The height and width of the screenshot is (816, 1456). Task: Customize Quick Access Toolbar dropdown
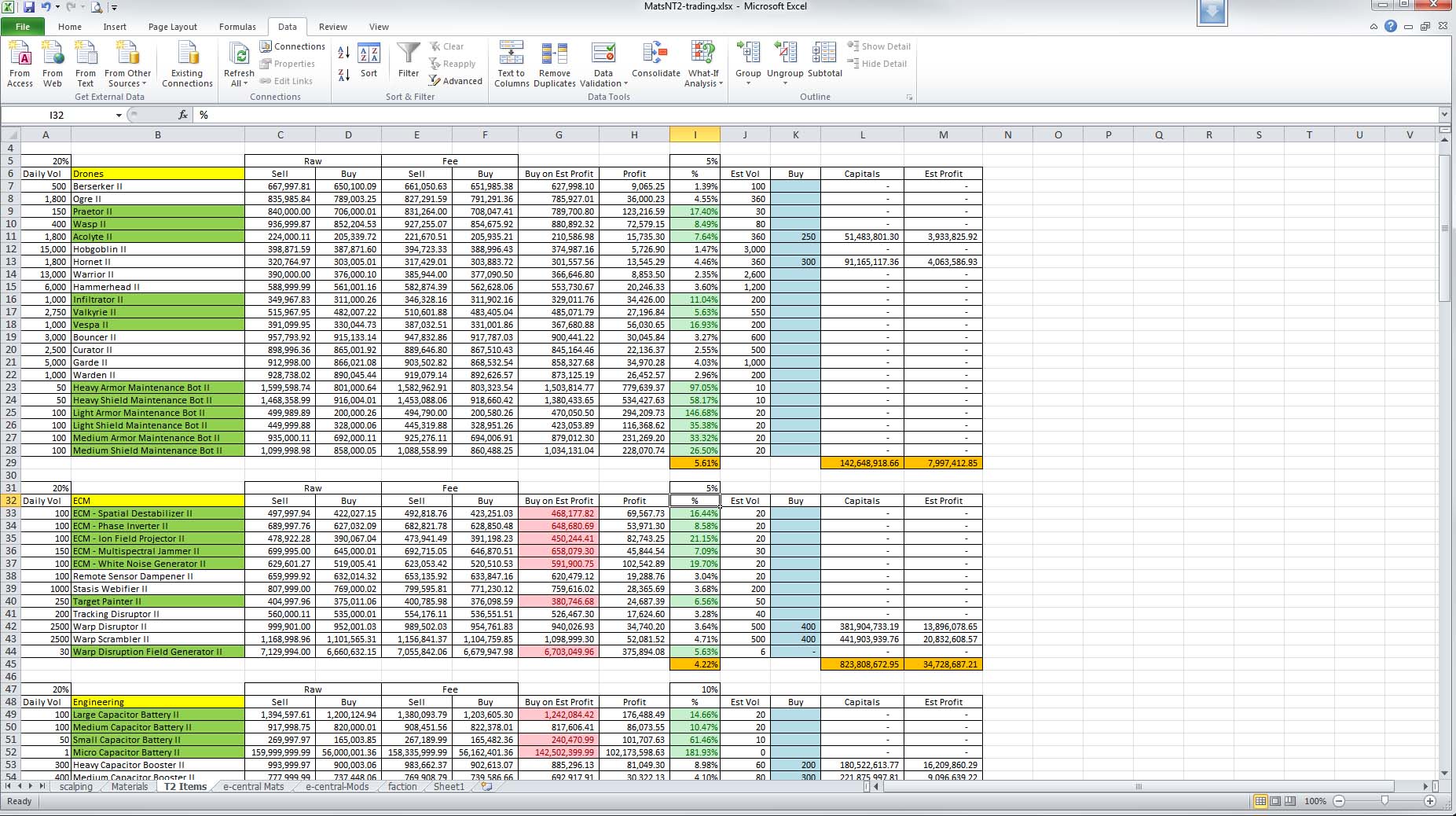pos(115,8)
